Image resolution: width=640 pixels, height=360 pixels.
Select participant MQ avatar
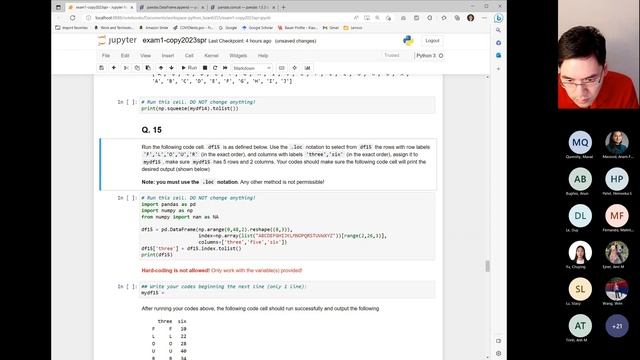tap(580, 142)
